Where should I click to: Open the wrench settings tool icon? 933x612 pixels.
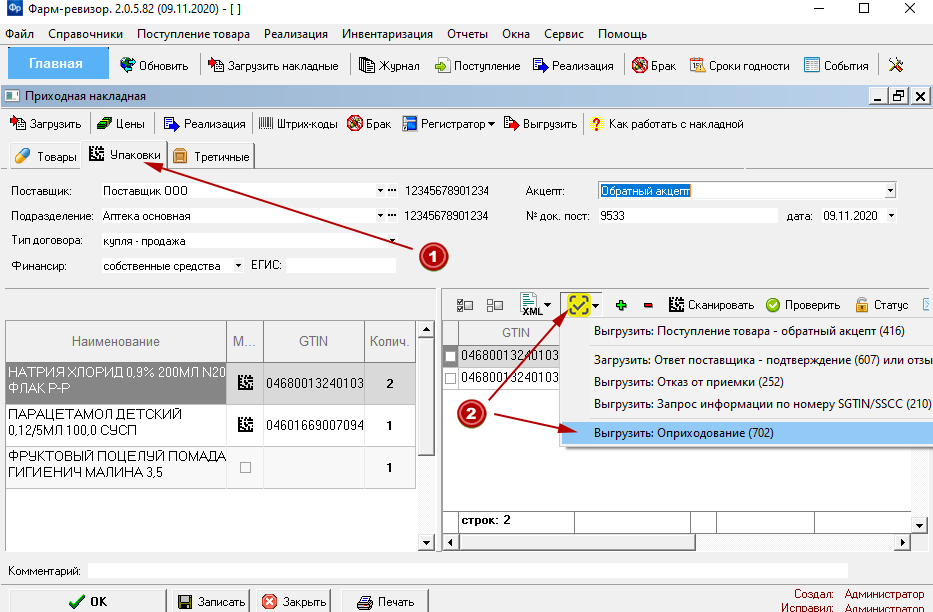click(x=896, y=65)
